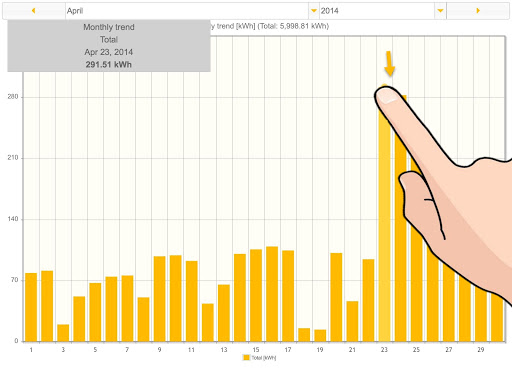Viewport: 512px width, 384px height.
Task: Click the Total [kWh] legend color square
Action: click(246, 358)
